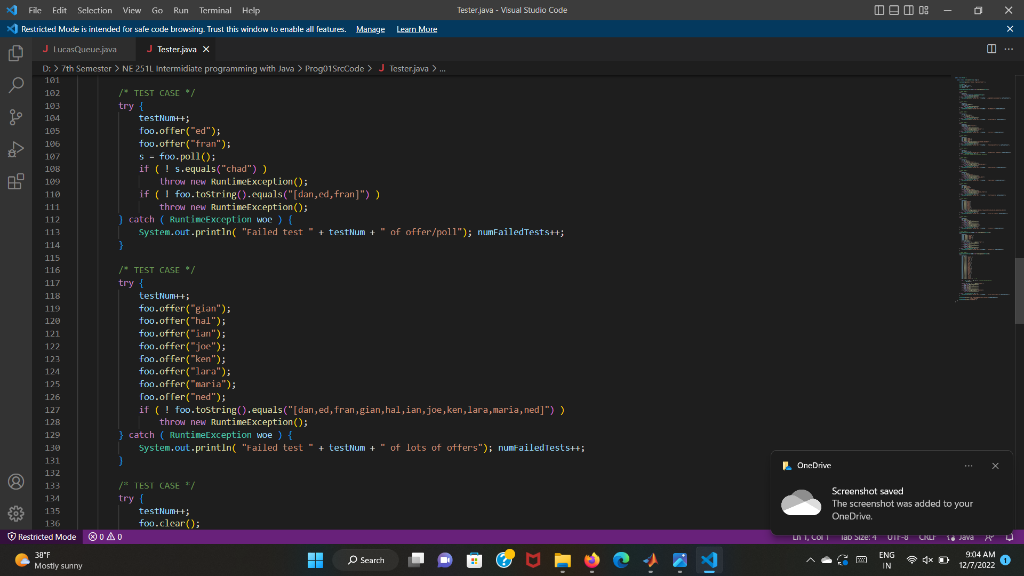Click the Accounts icon in the activity bar
This screenshot has height=576, width=1024.
(x=15, y=481)
